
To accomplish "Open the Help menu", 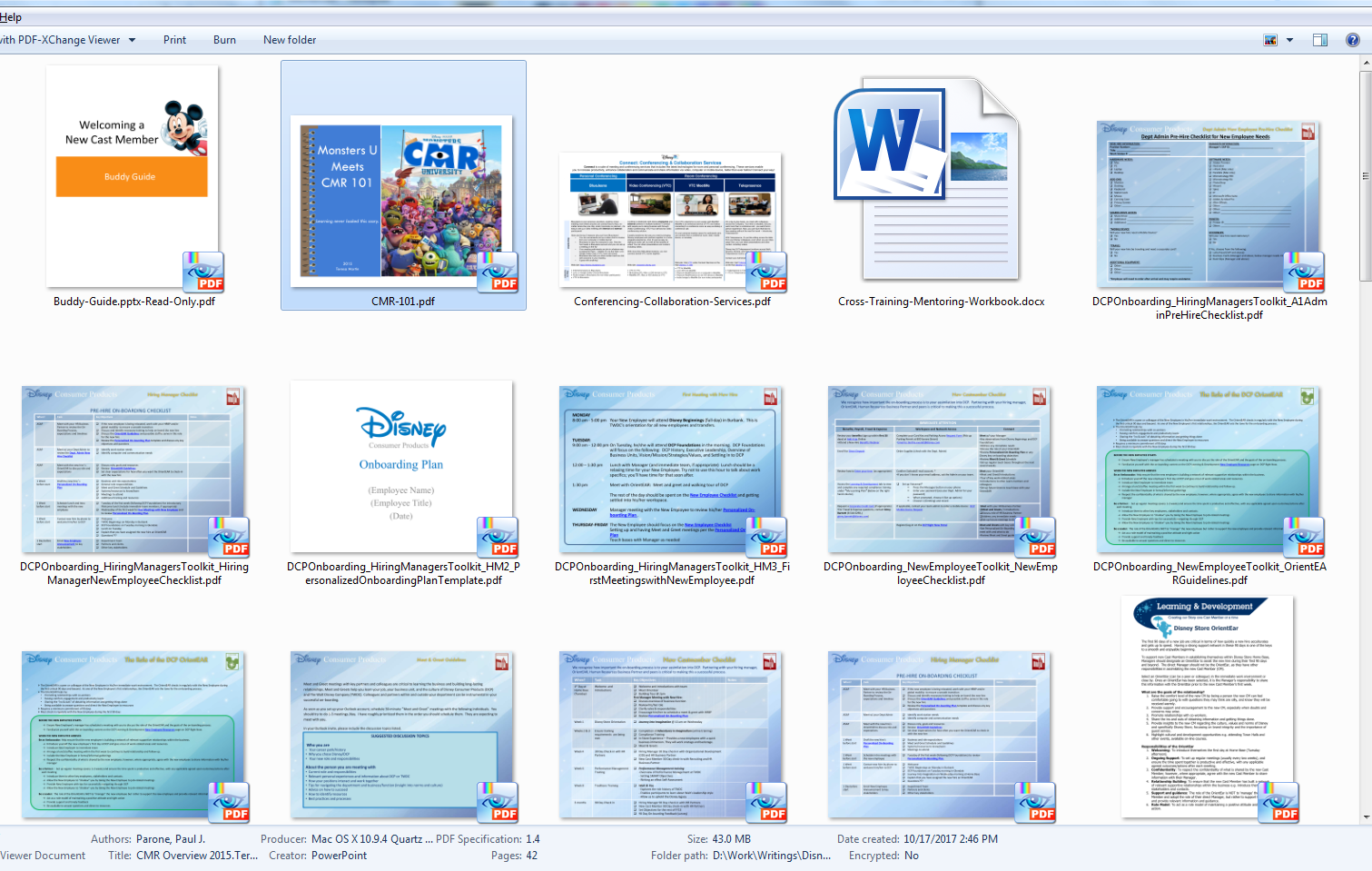I will pos(11,17).
